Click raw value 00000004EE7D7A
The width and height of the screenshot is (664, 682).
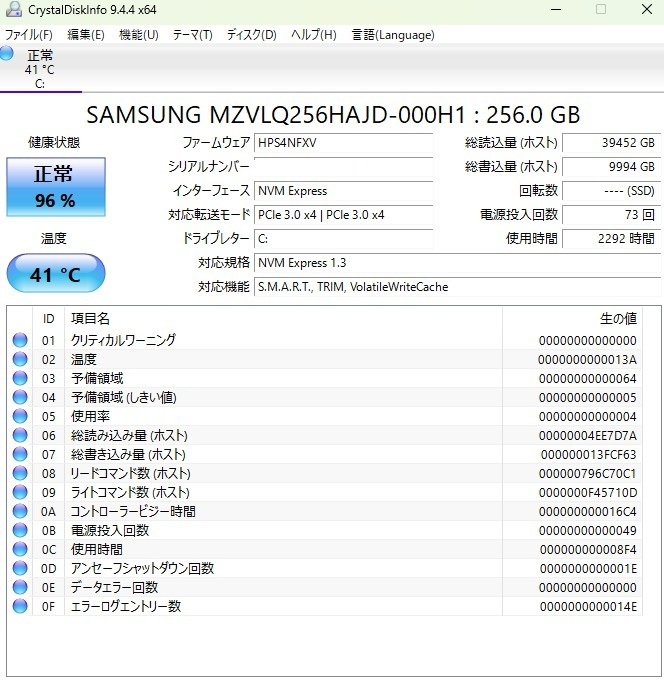[x=587, y=435]
